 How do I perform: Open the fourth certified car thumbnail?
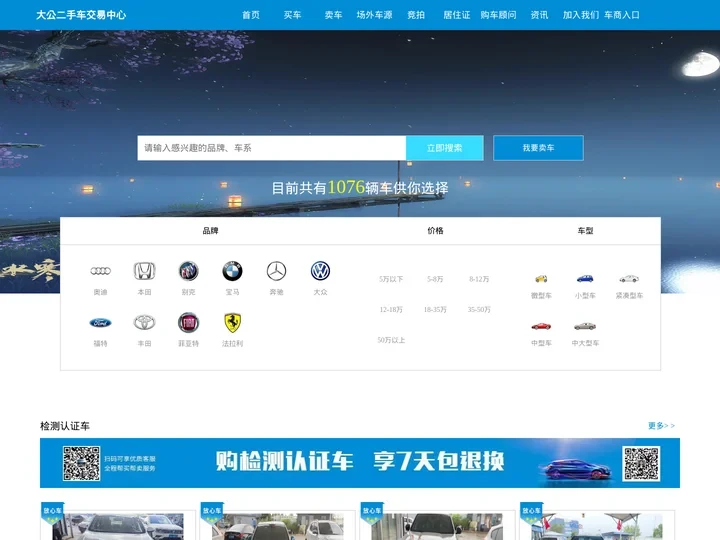click(597, 525)
